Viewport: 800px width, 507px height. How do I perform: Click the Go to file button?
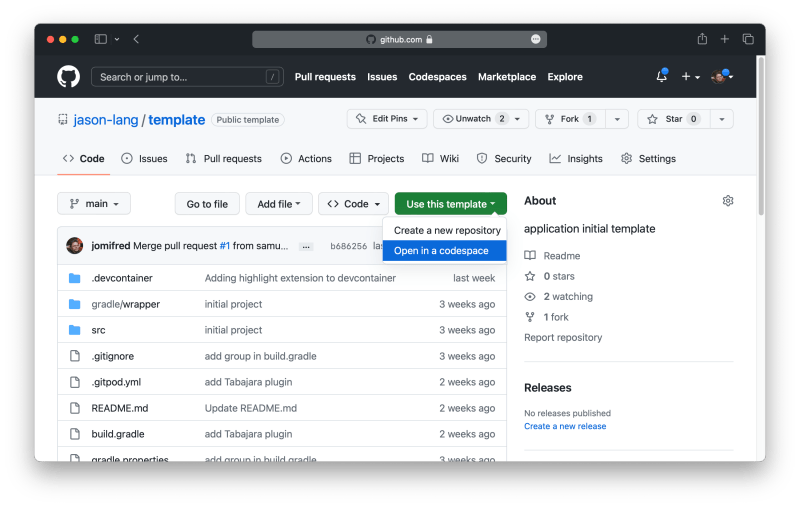coord(207,204)
